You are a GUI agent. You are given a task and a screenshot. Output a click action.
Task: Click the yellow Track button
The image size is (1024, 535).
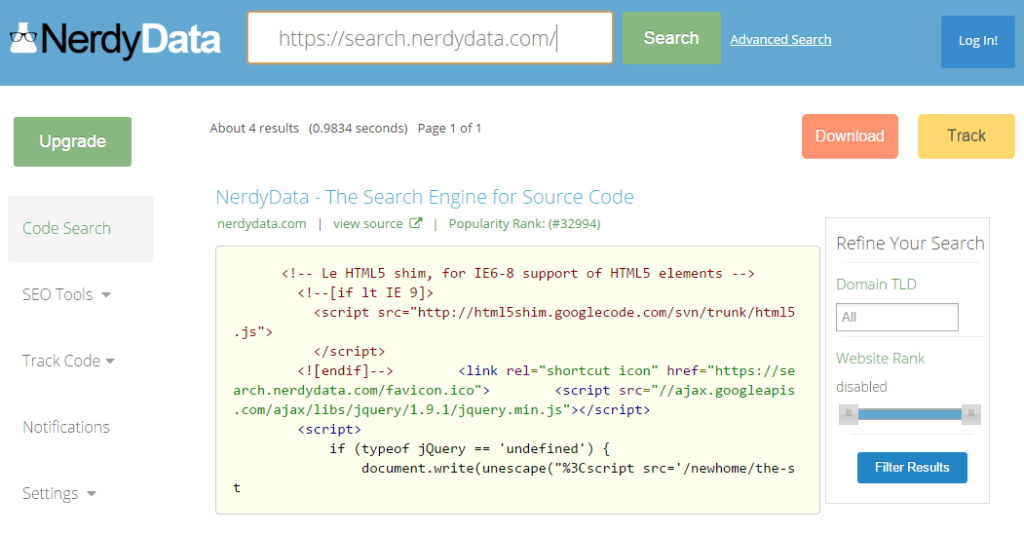click(966, 137)
